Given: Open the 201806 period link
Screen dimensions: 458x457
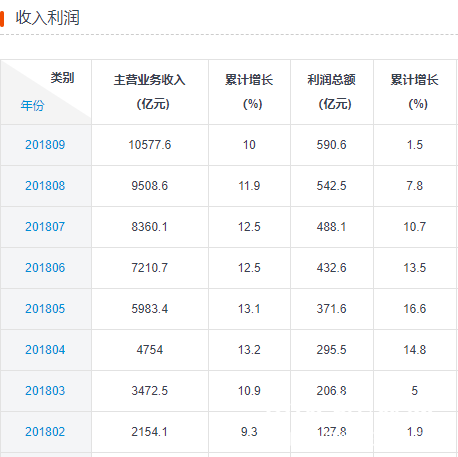Looking at the screenshot, I should tap(45, 268).
